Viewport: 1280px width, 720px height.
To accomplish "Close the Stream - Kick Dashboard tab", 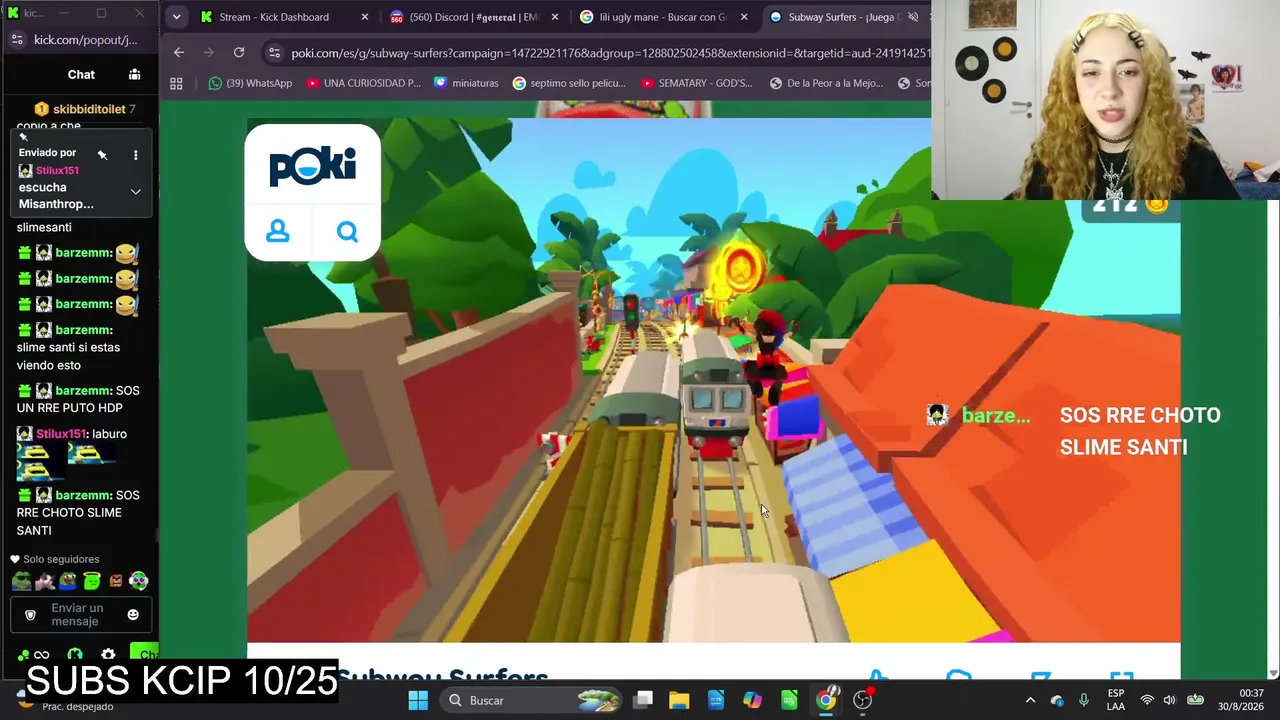I will point(365,17).
